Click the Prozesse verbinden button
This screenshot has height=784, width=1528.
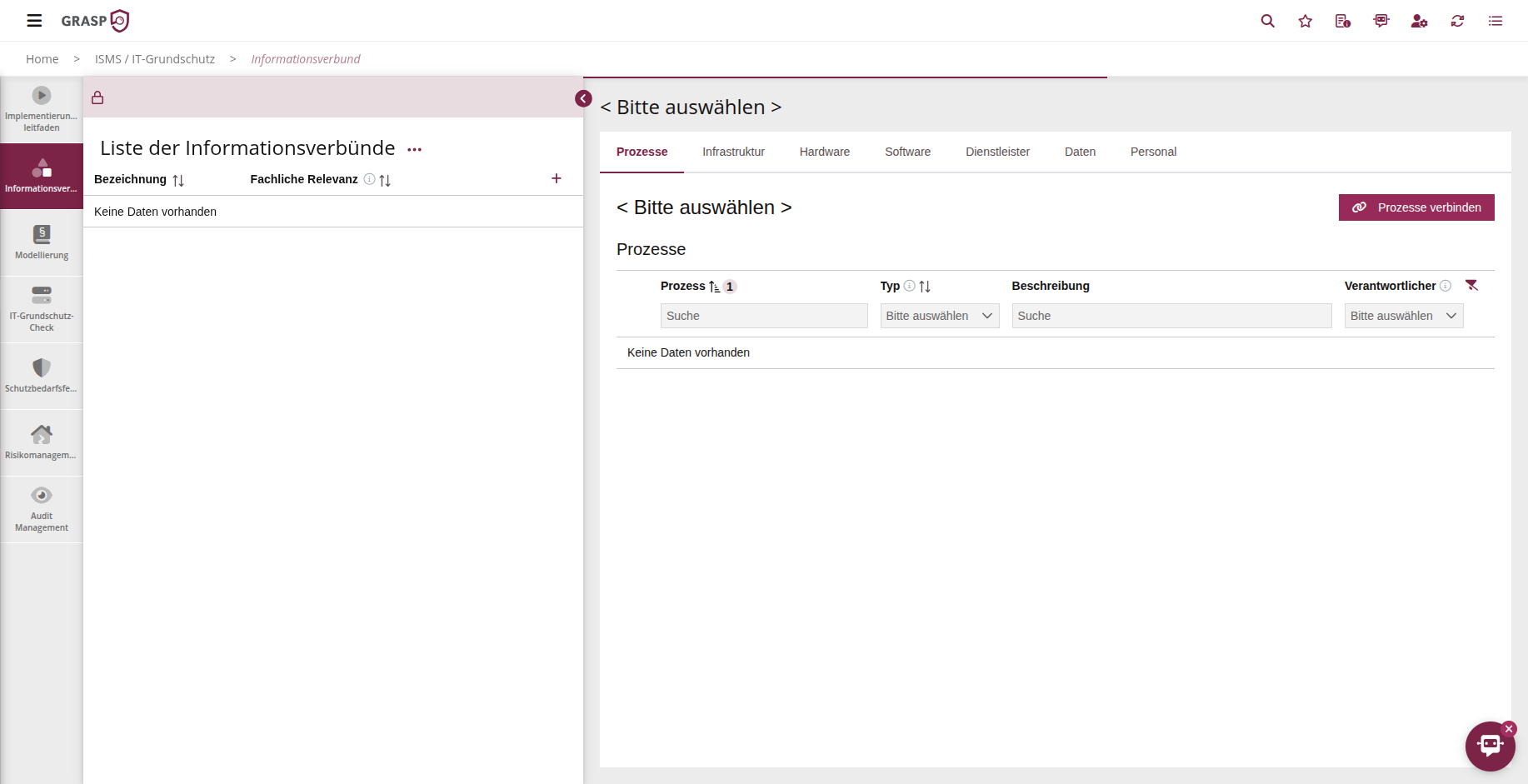pos(1416,207)
